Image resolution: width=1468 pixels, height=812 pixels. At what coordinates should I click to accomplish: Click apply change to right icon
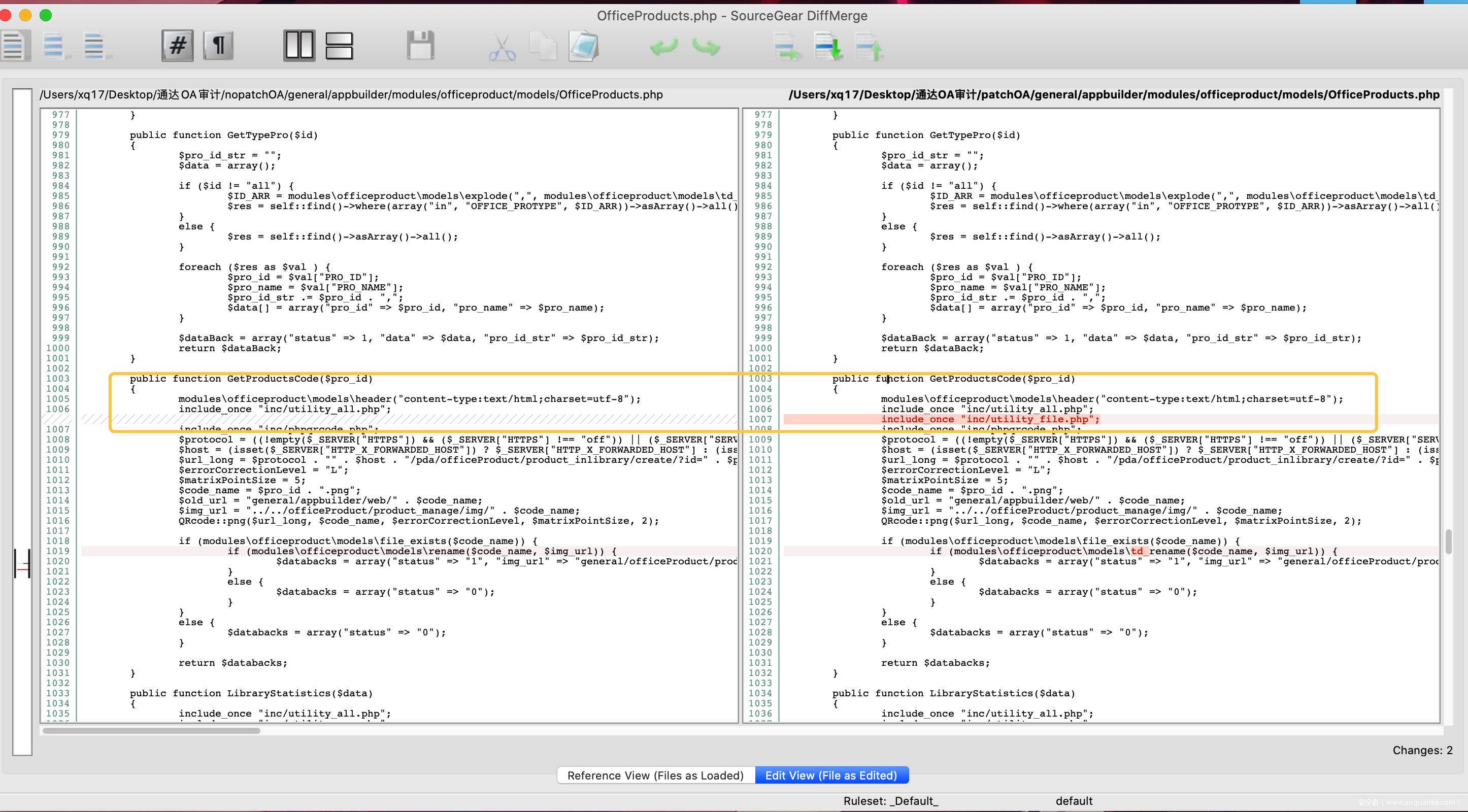click(x=788, y=47)
